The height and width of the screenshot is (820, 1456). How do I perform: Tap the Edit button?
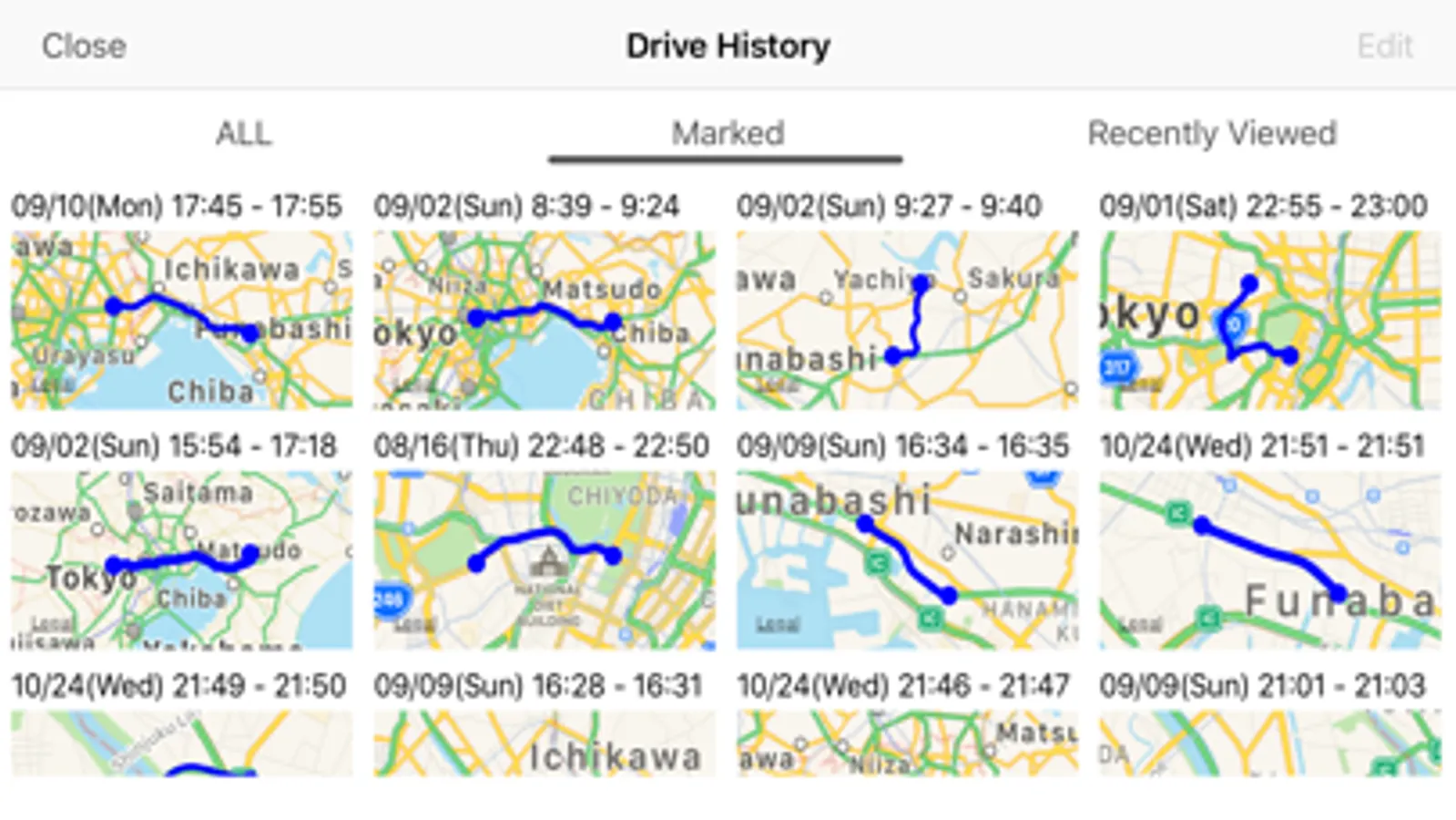pyautogui.click(x=1385, y=46)
